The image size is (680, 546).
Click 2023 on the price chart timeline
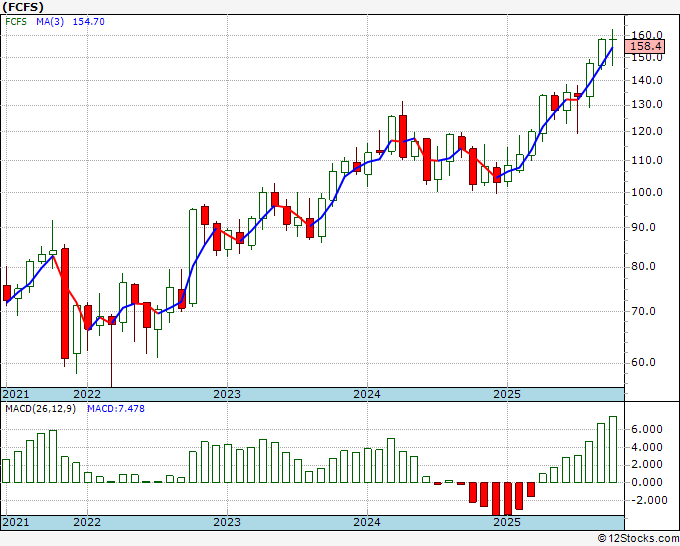(x=227, y=394)
